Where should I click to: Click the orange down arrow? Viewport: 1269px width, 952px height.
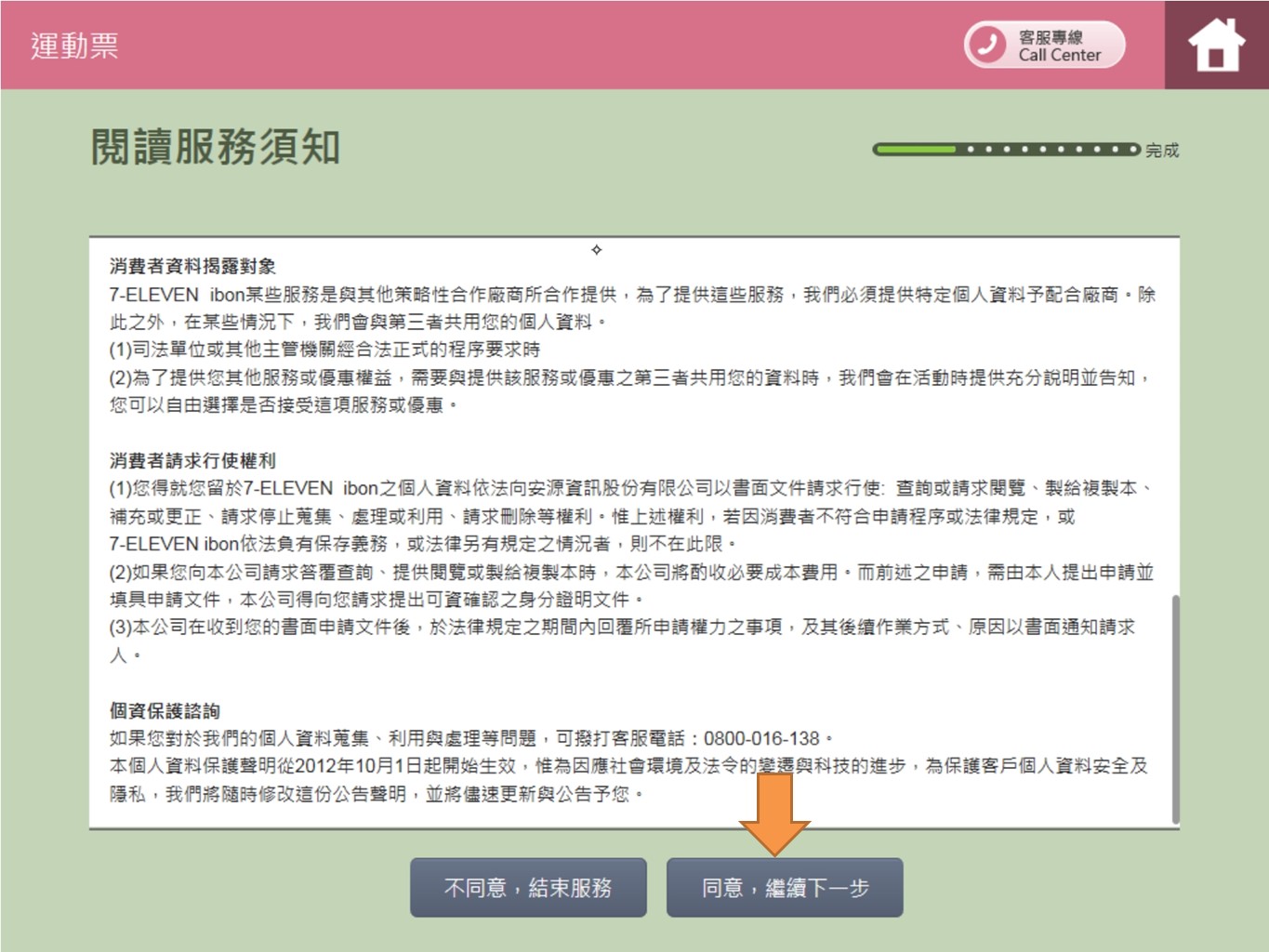tap(774, 813)
